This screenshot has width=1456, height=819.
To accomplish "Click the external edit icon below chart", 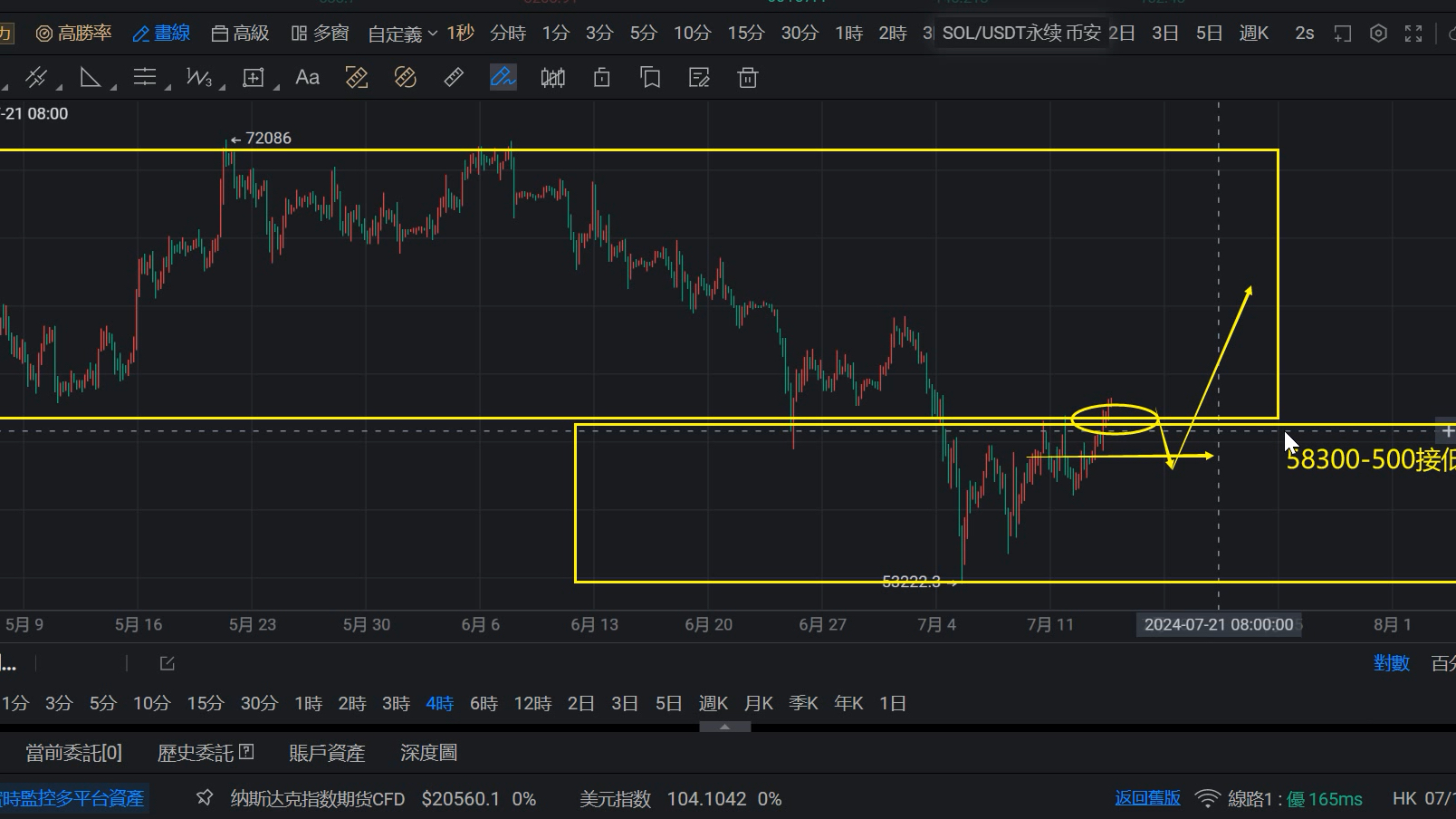I will tap(168, 663).
